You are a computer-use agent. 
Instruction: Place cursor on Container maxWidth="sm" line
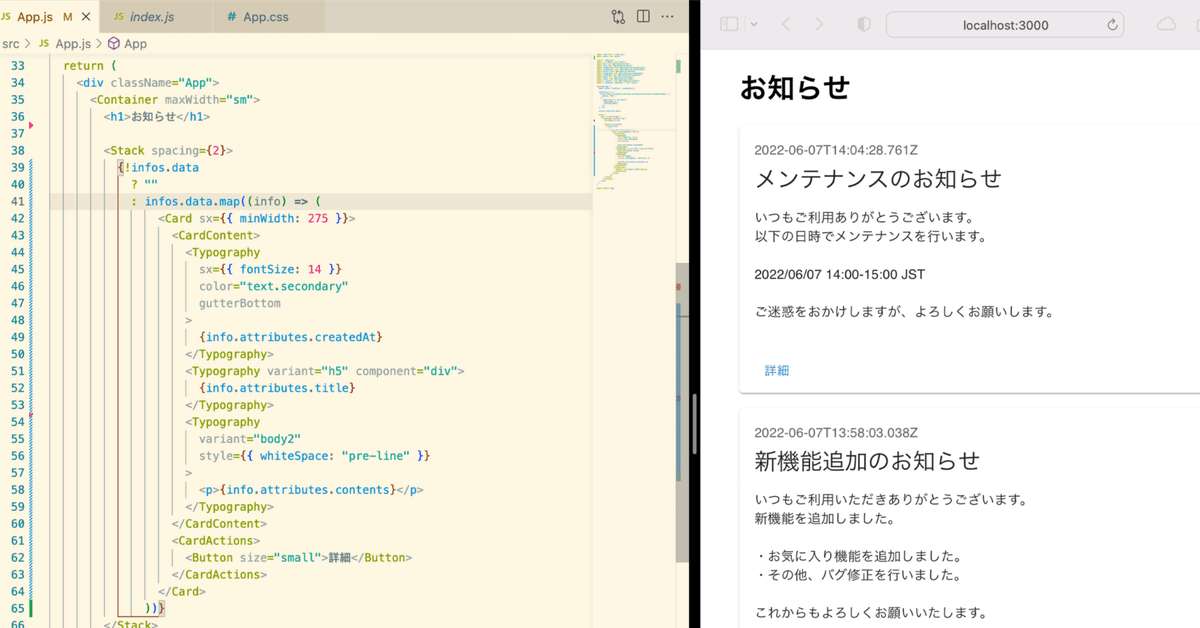click(175, 99)
